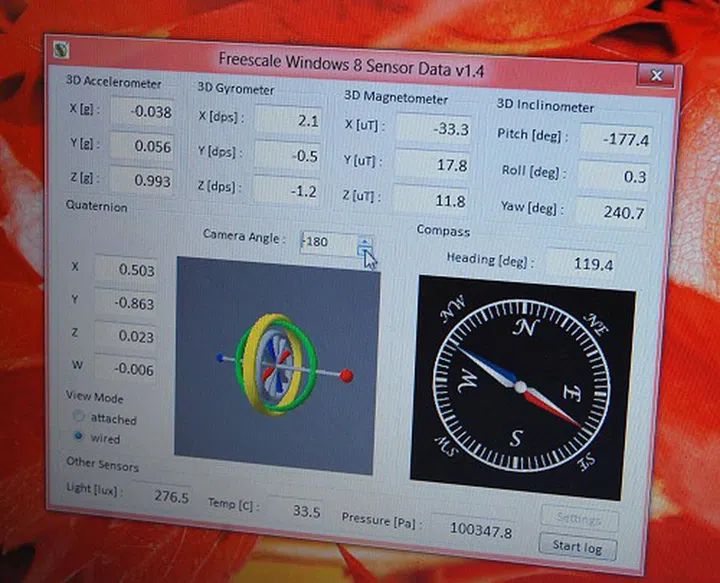The height and width of the screenshot is (583, 720).
Task: Click the Yaw [deg] label
Action: [532, 207]
